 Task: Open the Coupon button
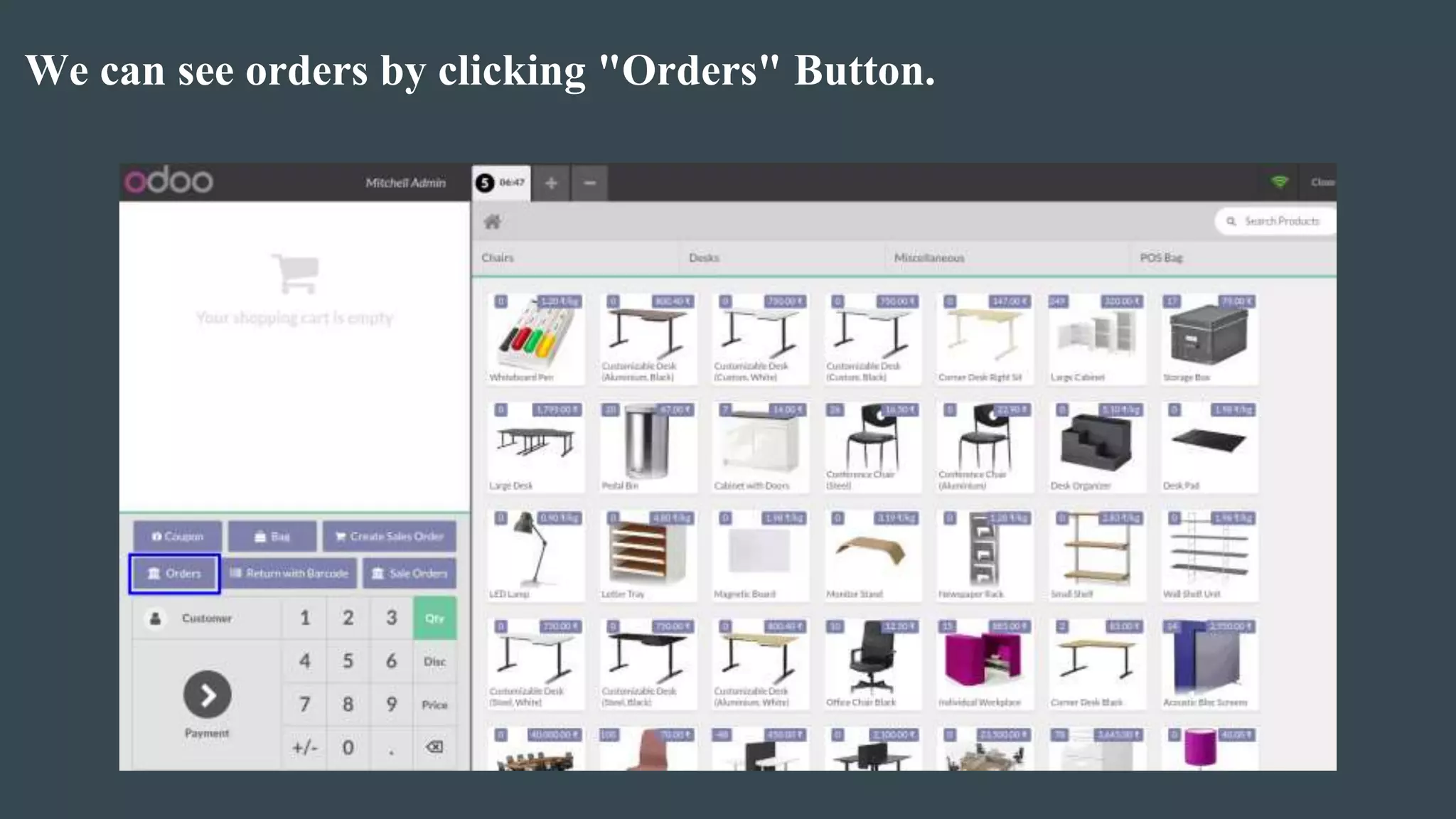178,536
